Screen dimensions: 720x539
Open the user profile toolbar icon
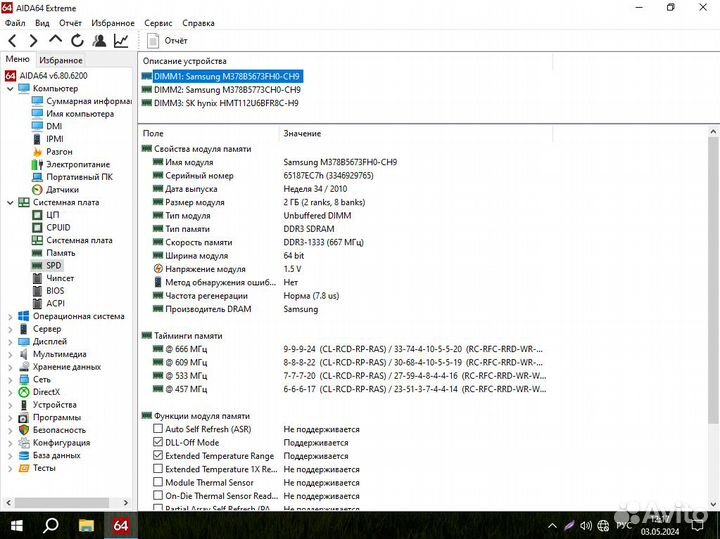pos(99,41)
